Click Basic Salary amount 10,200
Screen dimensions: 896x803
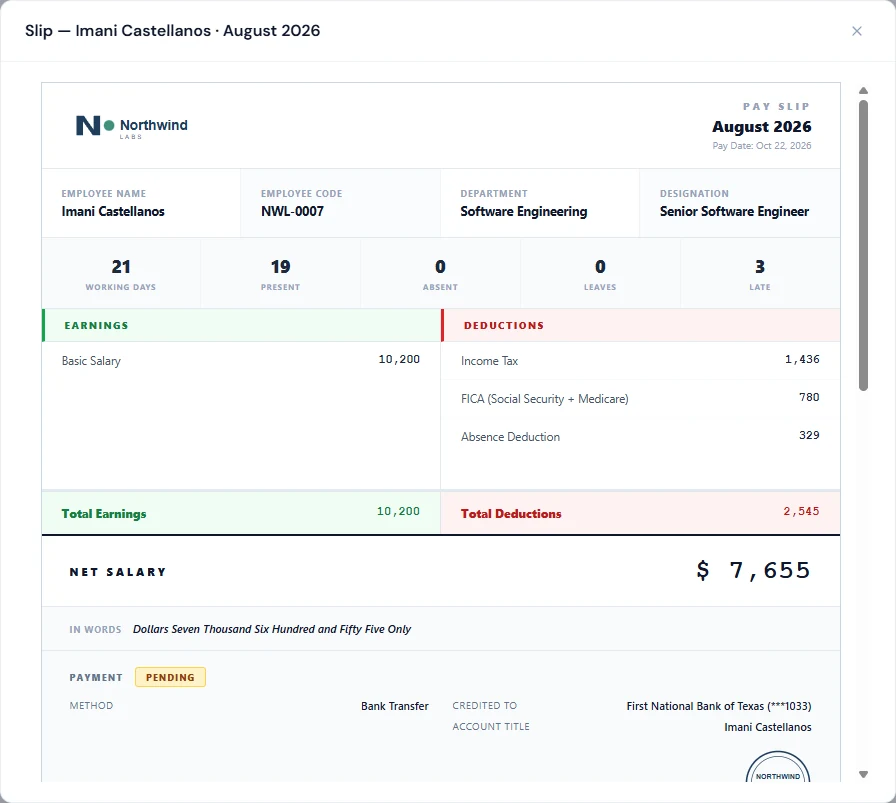[399, 359]
